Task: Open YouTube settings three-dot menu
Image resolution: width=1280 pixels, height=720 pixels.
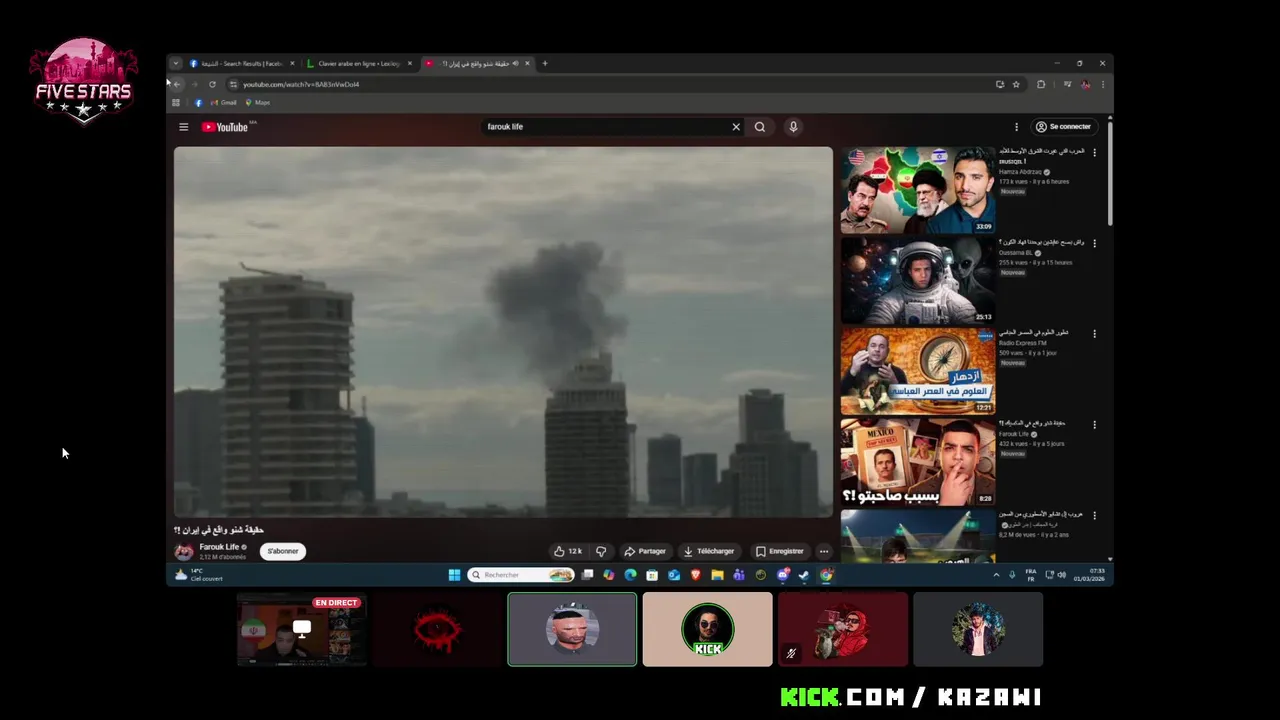Action: 1016,127
